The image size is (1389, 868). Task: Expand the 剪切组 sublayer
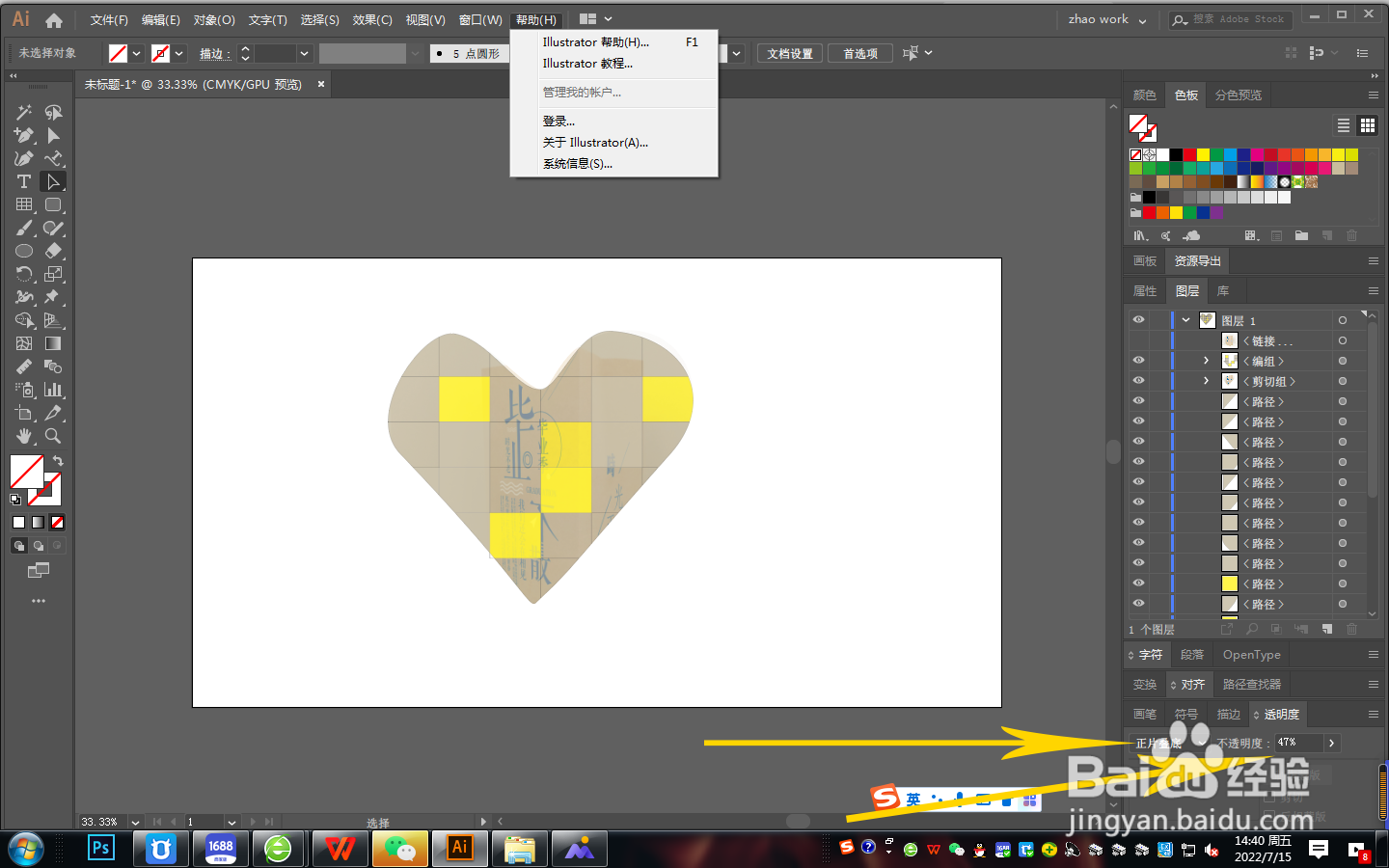click(x=1206, y=381)
